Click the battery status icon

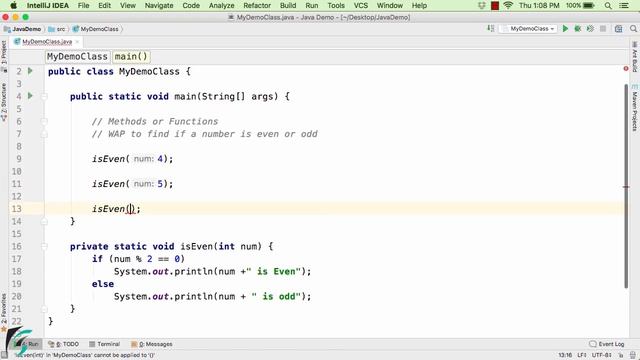589,5
